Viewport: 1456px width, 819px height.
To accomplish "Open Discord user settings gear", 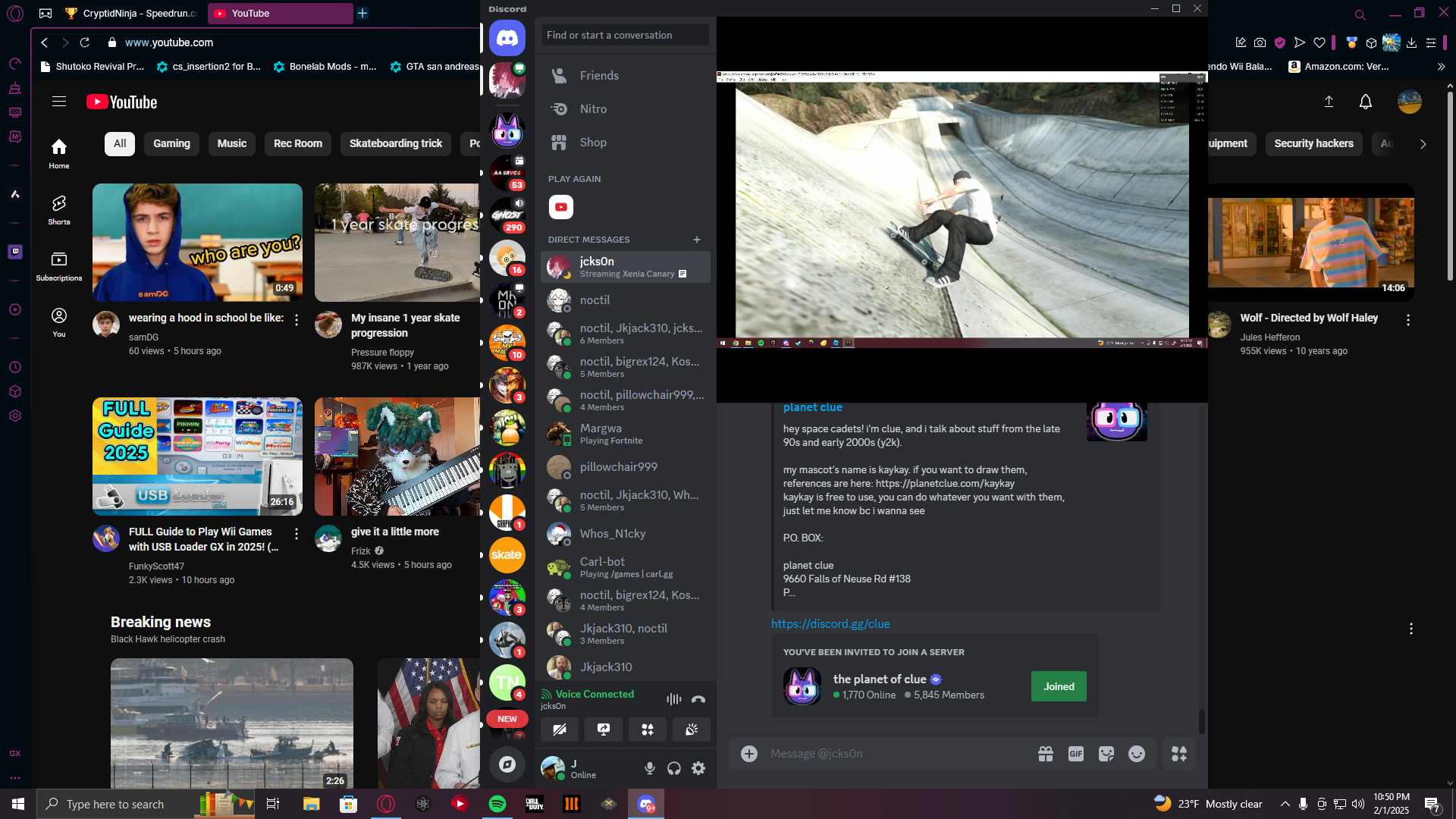I will point(698,768).
